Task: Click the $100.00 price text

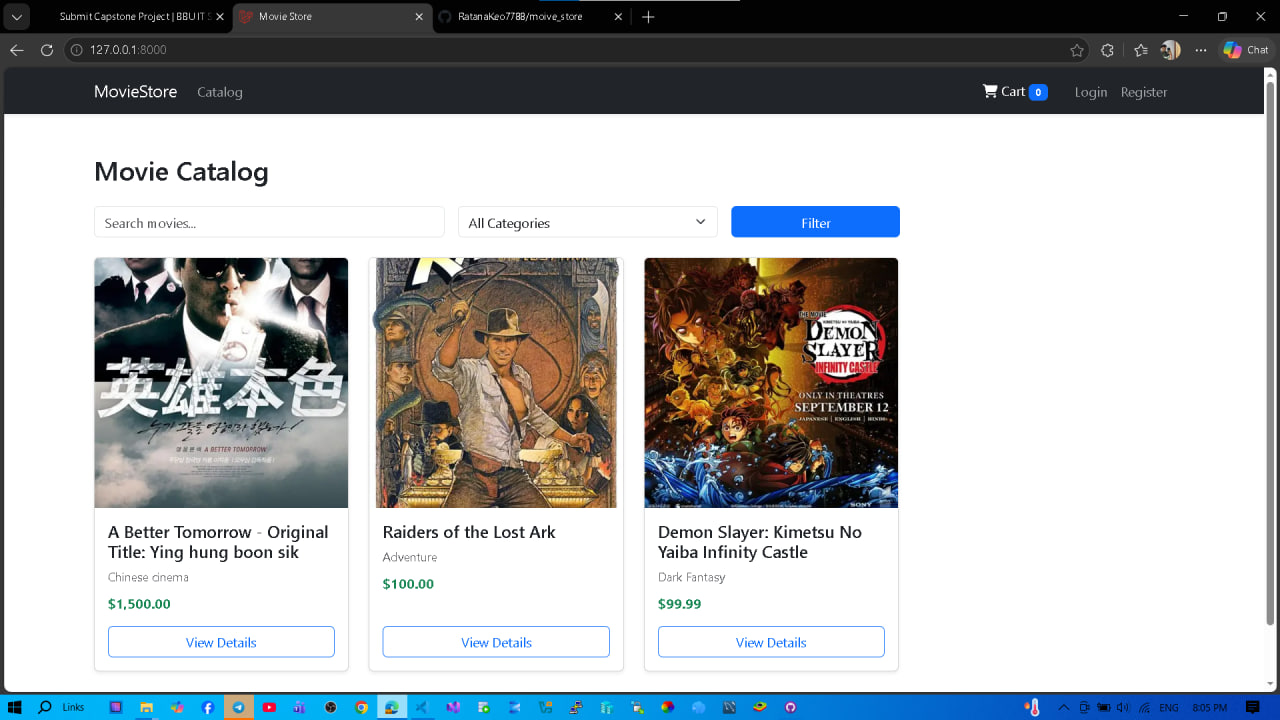Action: pyautogui.click(x=408, y=584)
